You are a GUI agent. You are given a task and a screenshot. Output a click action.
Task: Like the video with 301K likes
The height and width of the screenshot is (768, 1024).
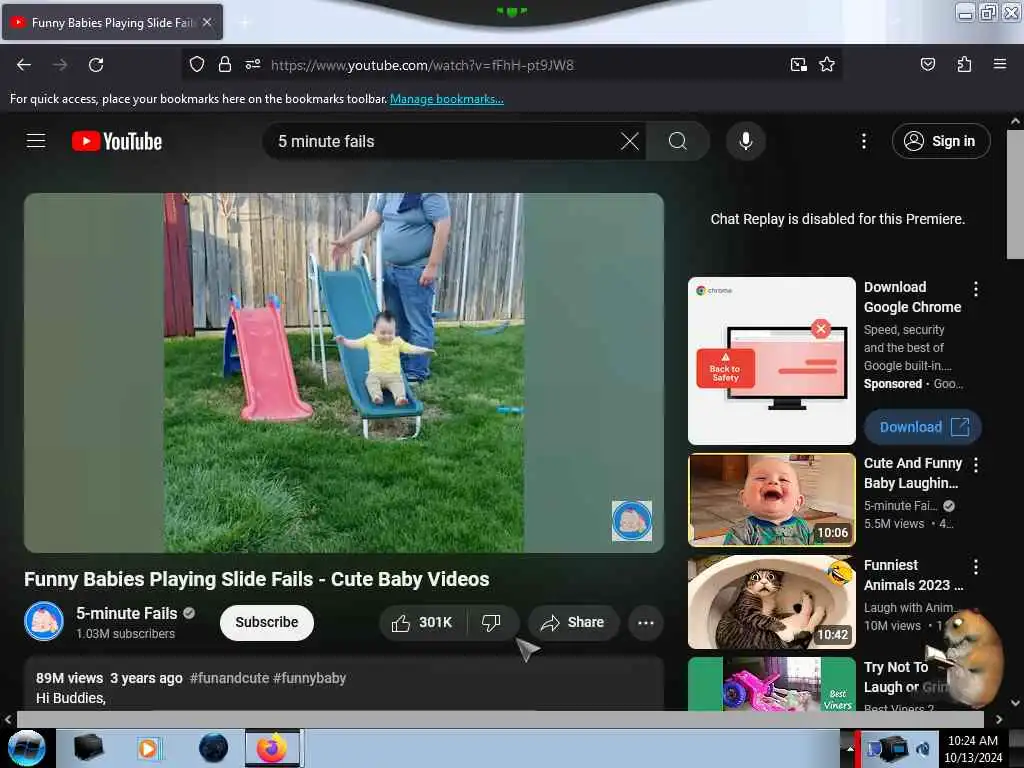[x=423, y=622]
